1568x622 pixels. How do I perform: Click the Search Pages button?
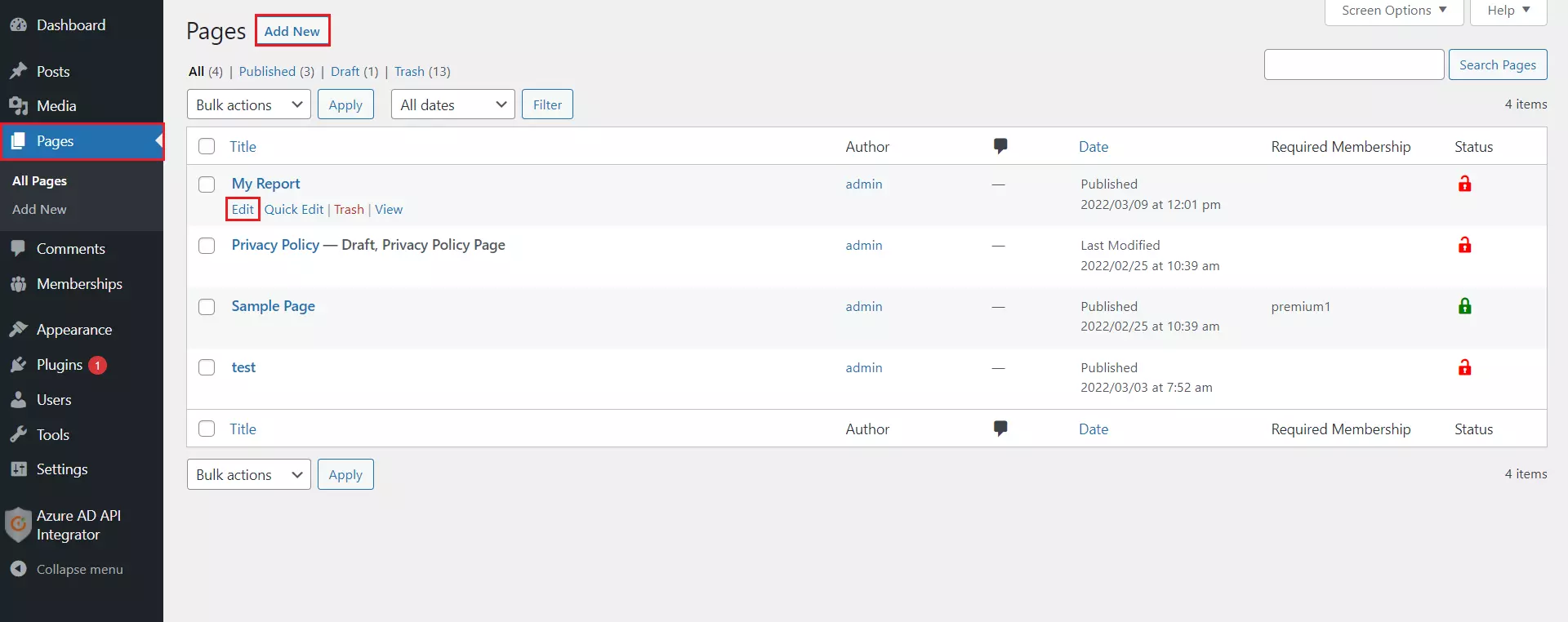click(x=1498, y=64)
